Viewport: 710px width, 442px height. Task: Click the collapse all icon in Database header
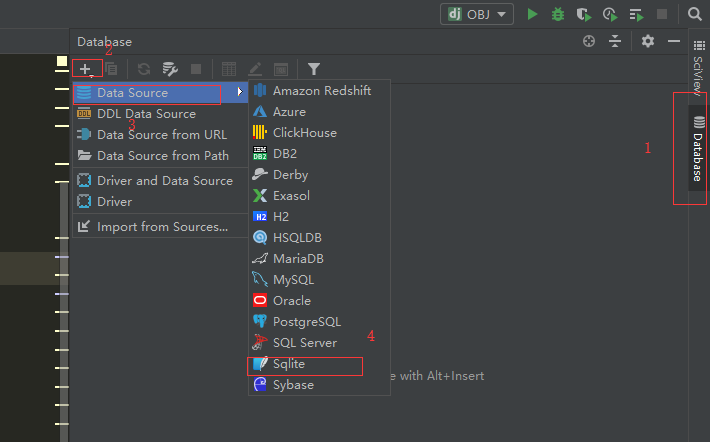click(x=615, y=41)
